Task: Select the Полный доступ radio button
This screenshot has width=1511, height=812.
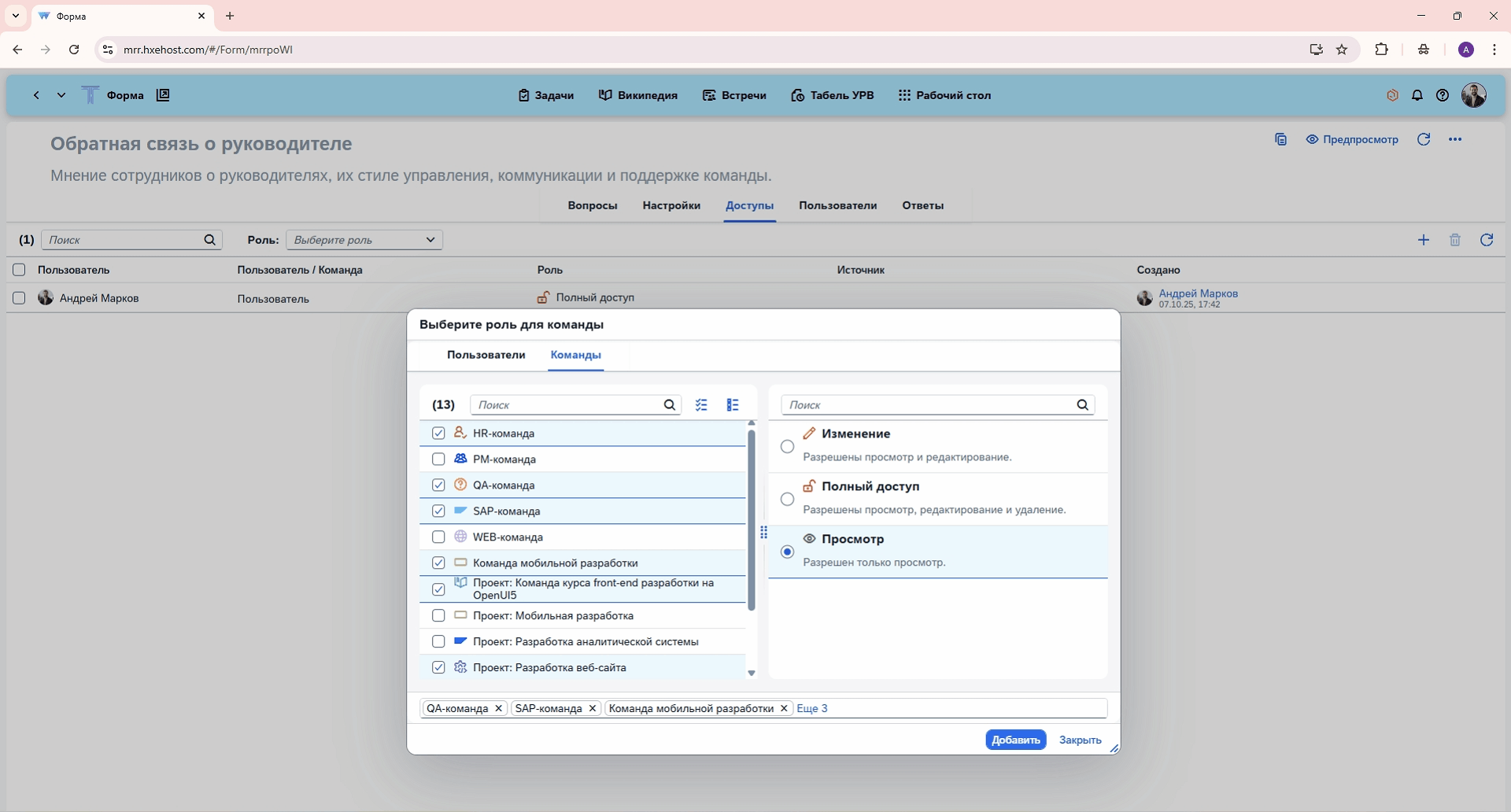Action: coord(787,499)
